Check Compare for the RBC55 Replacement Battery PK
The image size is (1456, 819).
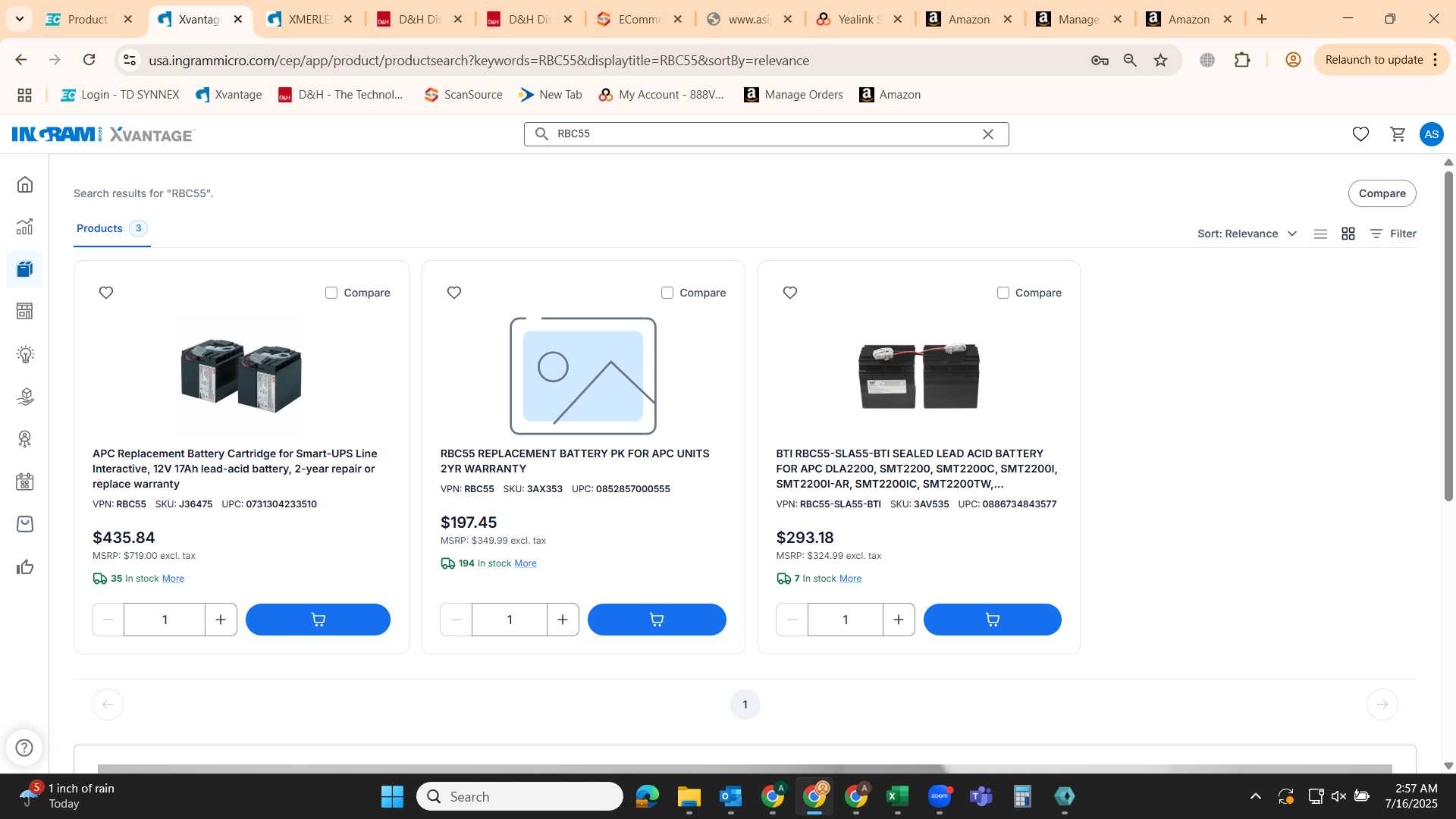[667, 293]
